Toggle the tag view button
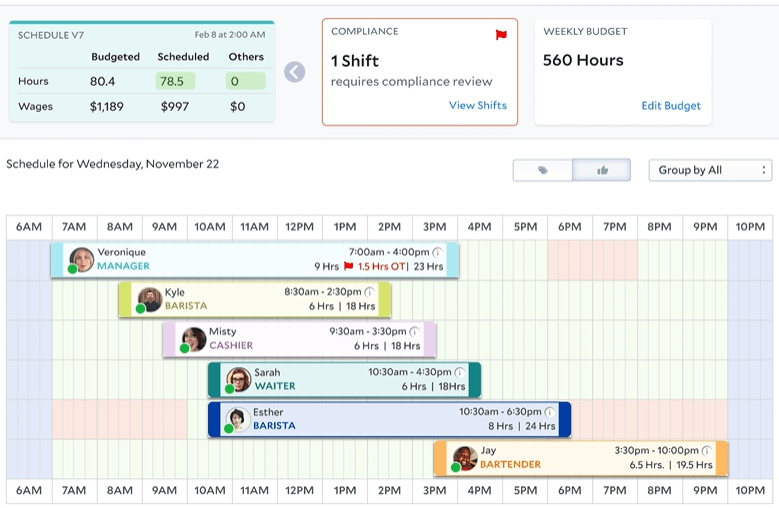Image resolution: width=779 pixels, height=508 pixels. pyautogui.click(x=542, y=170)
